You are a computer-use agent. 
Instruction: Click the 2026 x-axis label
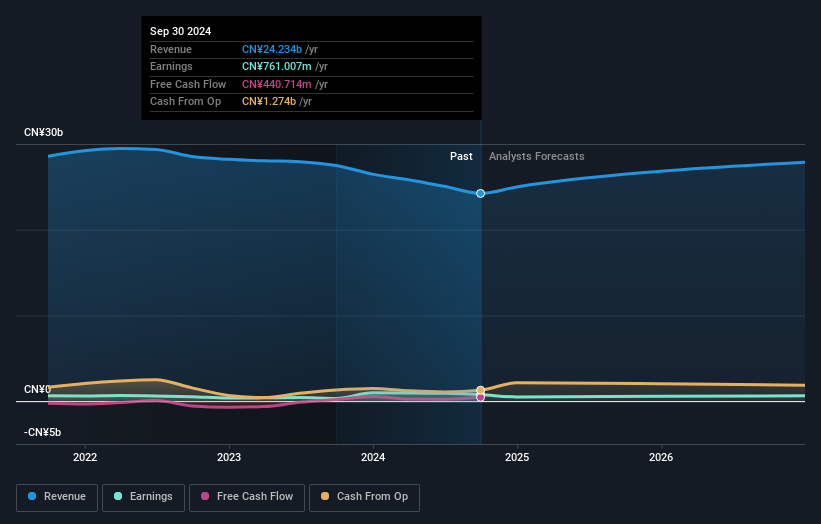661,458
